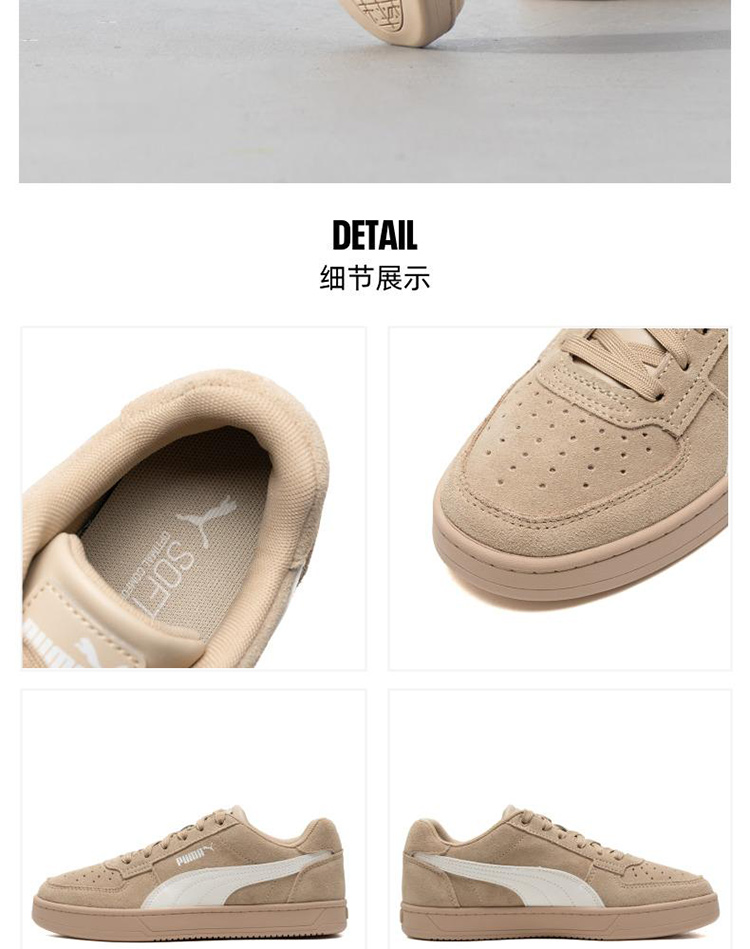The height and width of the screenshot is (949, 750).
Task: Click the bold DETAIL heading
Action: 375,235
